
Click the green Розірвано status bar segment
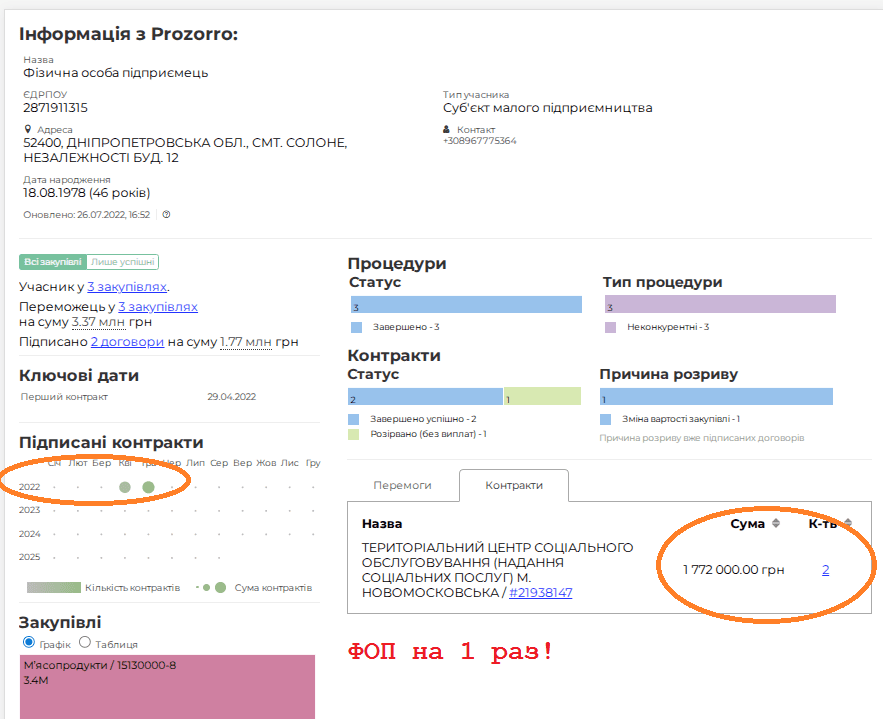(x=542, y=398)
